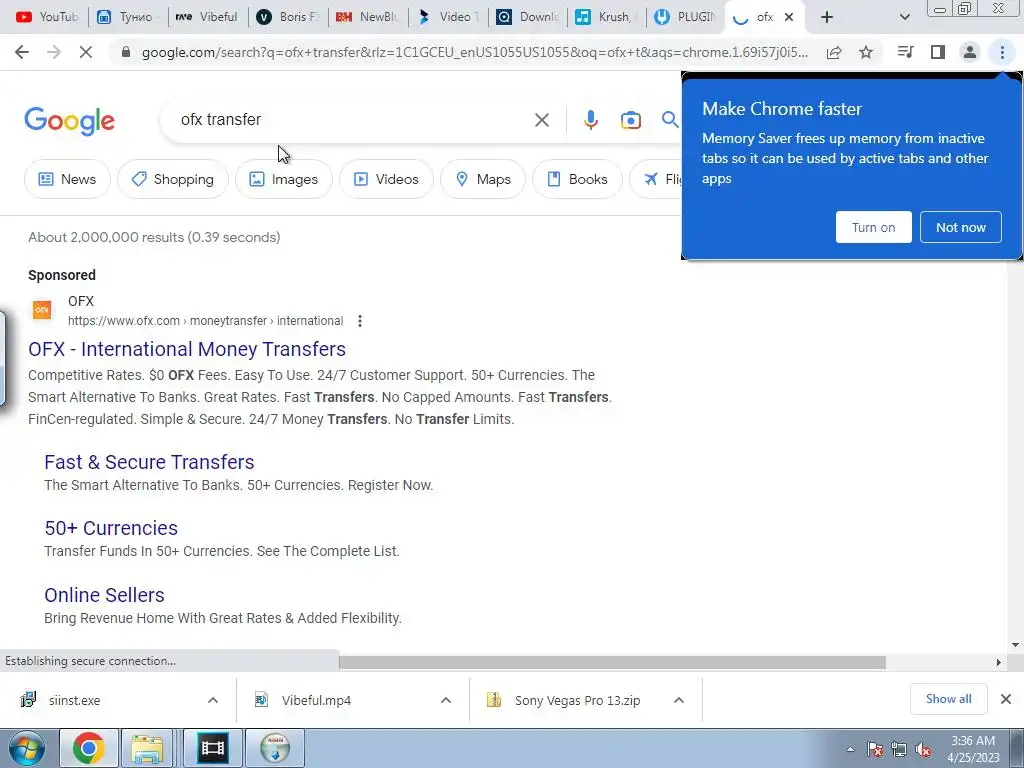Viewport: 1024px width, 768px height.
Task: Switch to the YouTube tab
Action: pyautogui.click(x=46, y=17)
